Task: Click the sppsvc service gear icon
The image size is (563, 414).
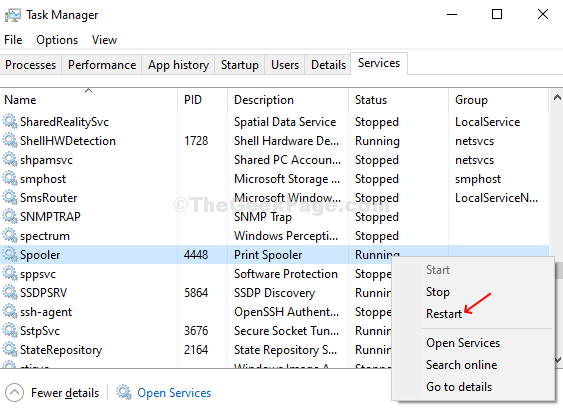Action: coord(10,274)
